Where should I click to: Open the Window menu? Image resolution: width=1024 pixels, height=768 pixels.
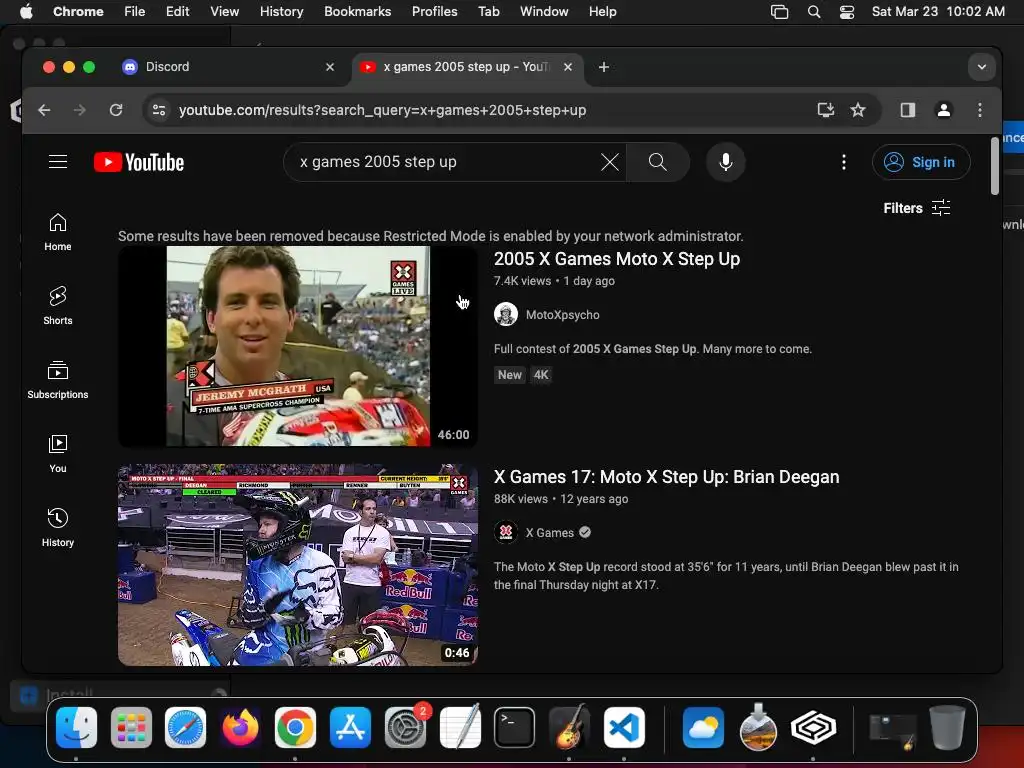coord(544,12)
